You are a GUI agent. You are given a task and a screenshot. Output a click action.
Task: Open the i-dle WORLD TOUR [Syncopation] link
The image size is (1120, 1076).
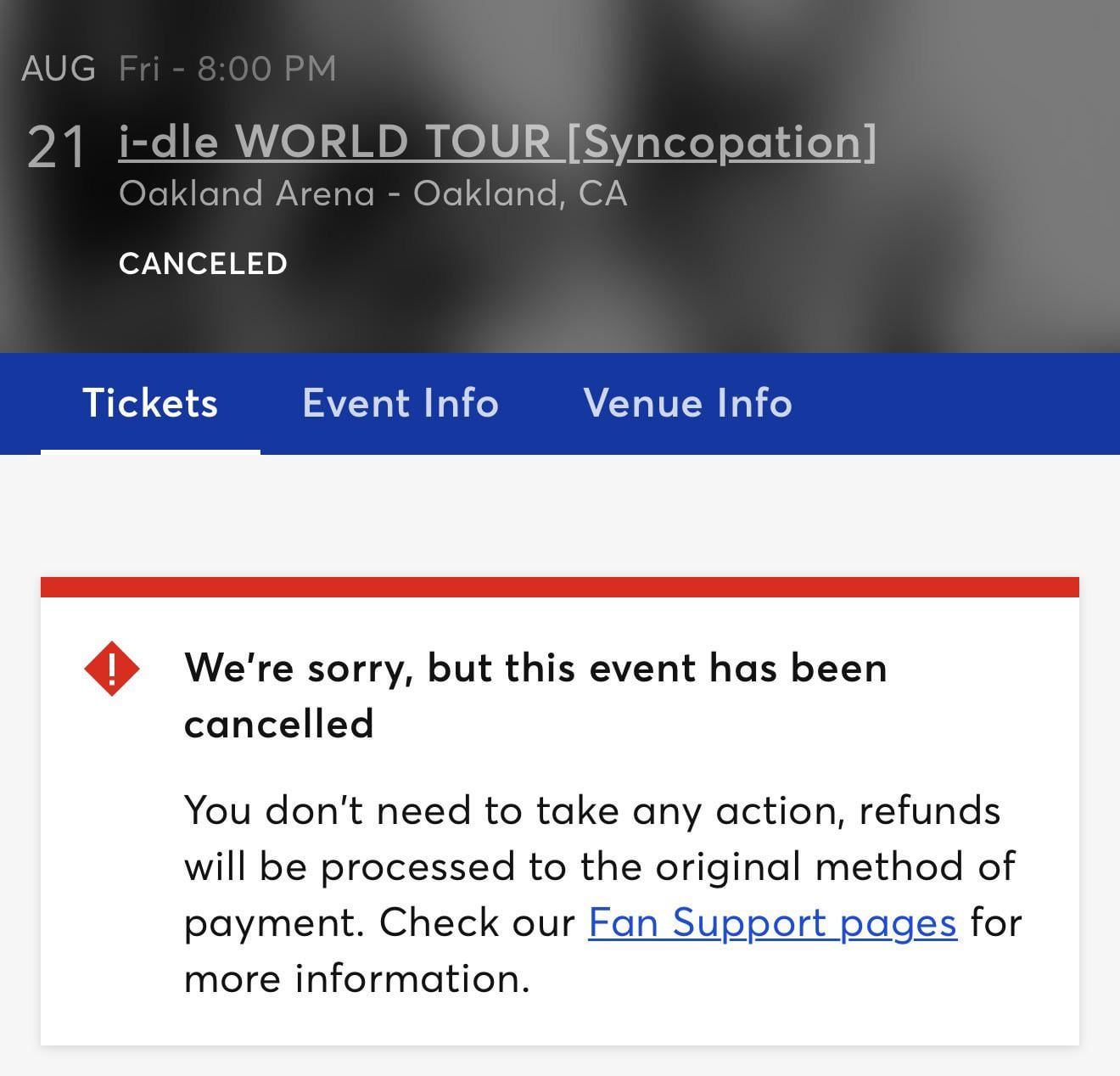[497, 141]
